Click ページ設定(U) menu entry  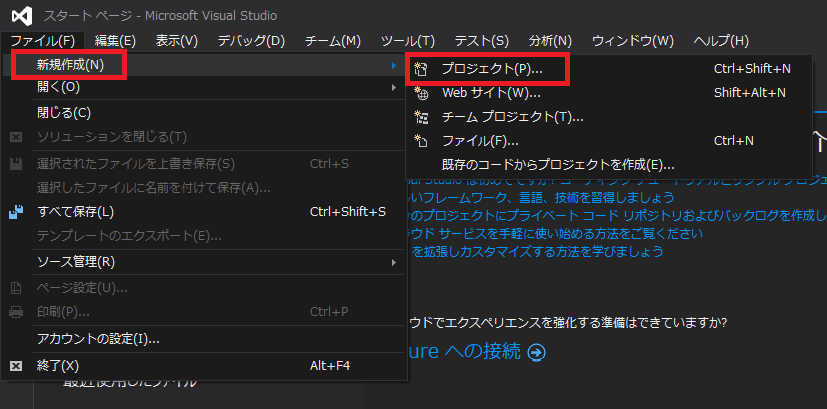[203, 288]
